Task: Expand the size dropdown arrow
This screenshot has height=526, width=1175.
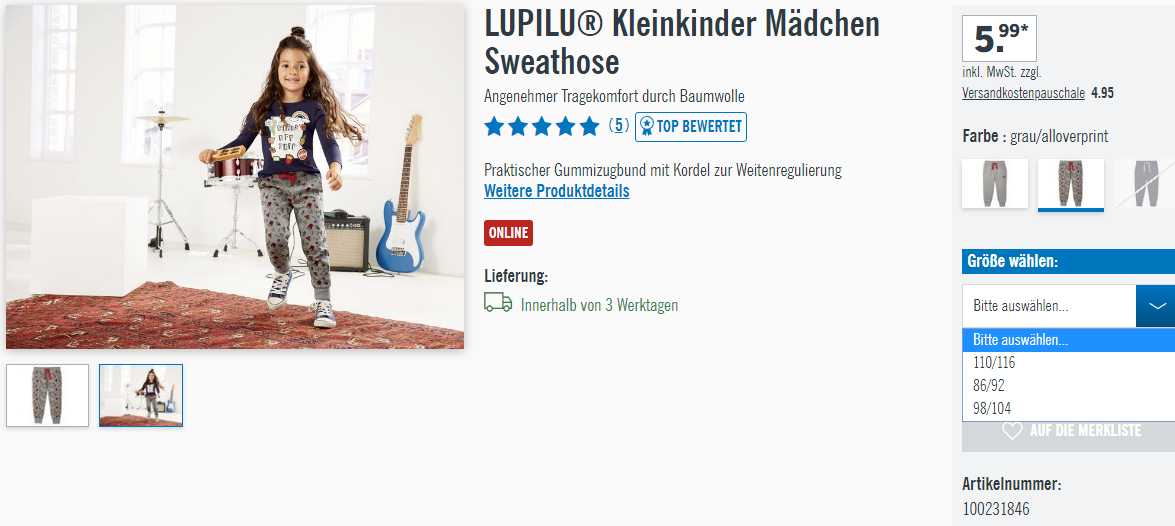Action: click(x=1157, y=306)
